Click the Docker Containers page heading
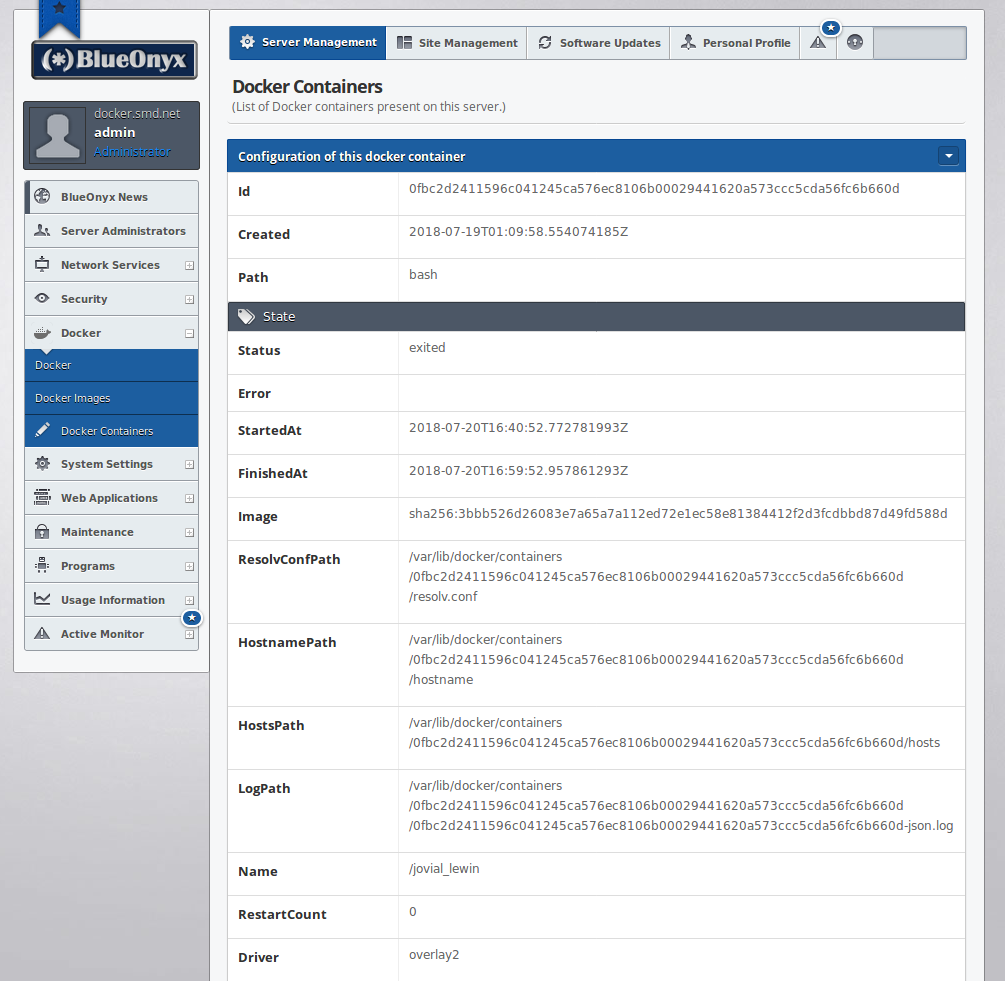Screen dimensions: 1005x981 (307, 87)
